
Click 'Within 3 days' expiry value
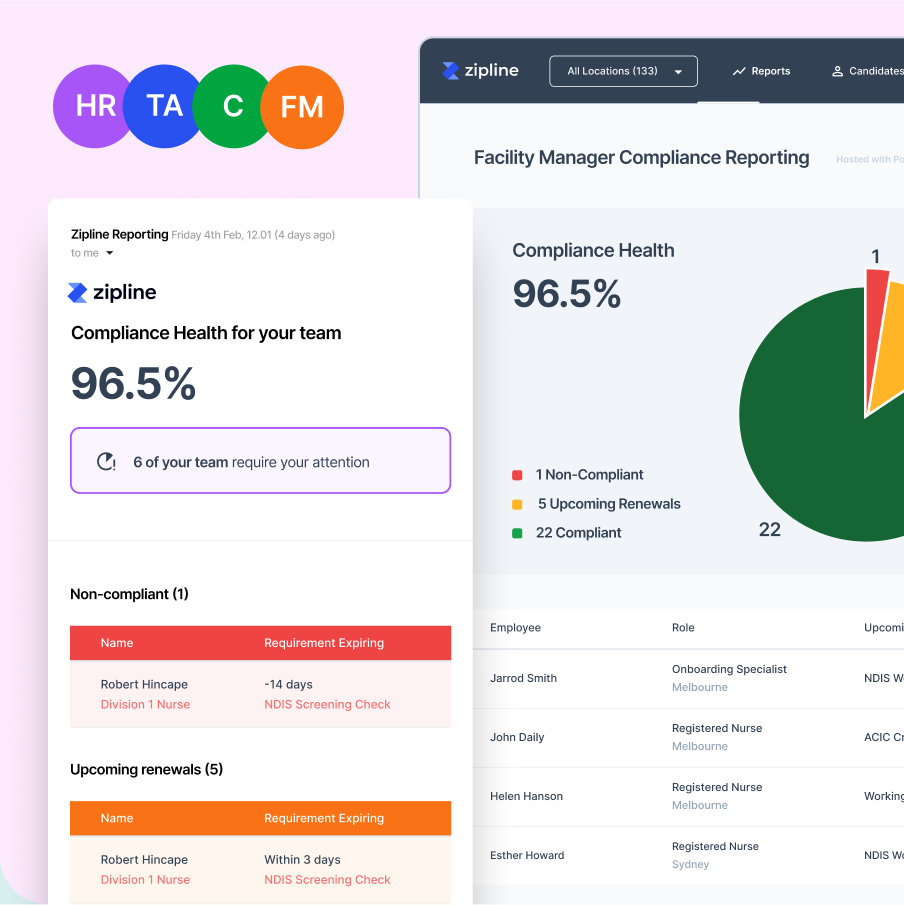tap(302, 859)
